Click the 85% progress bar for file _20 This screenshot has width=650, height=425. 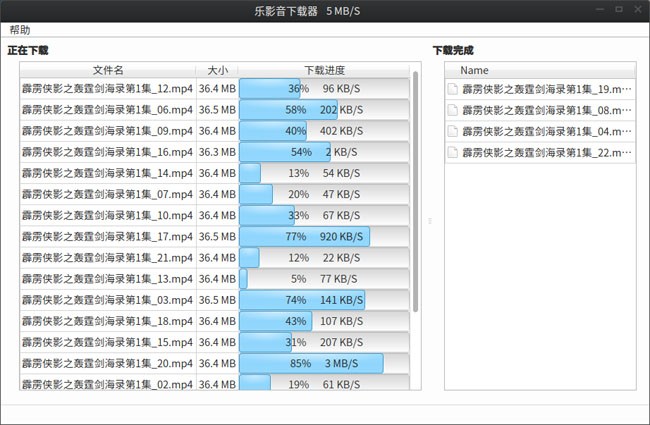324,363
